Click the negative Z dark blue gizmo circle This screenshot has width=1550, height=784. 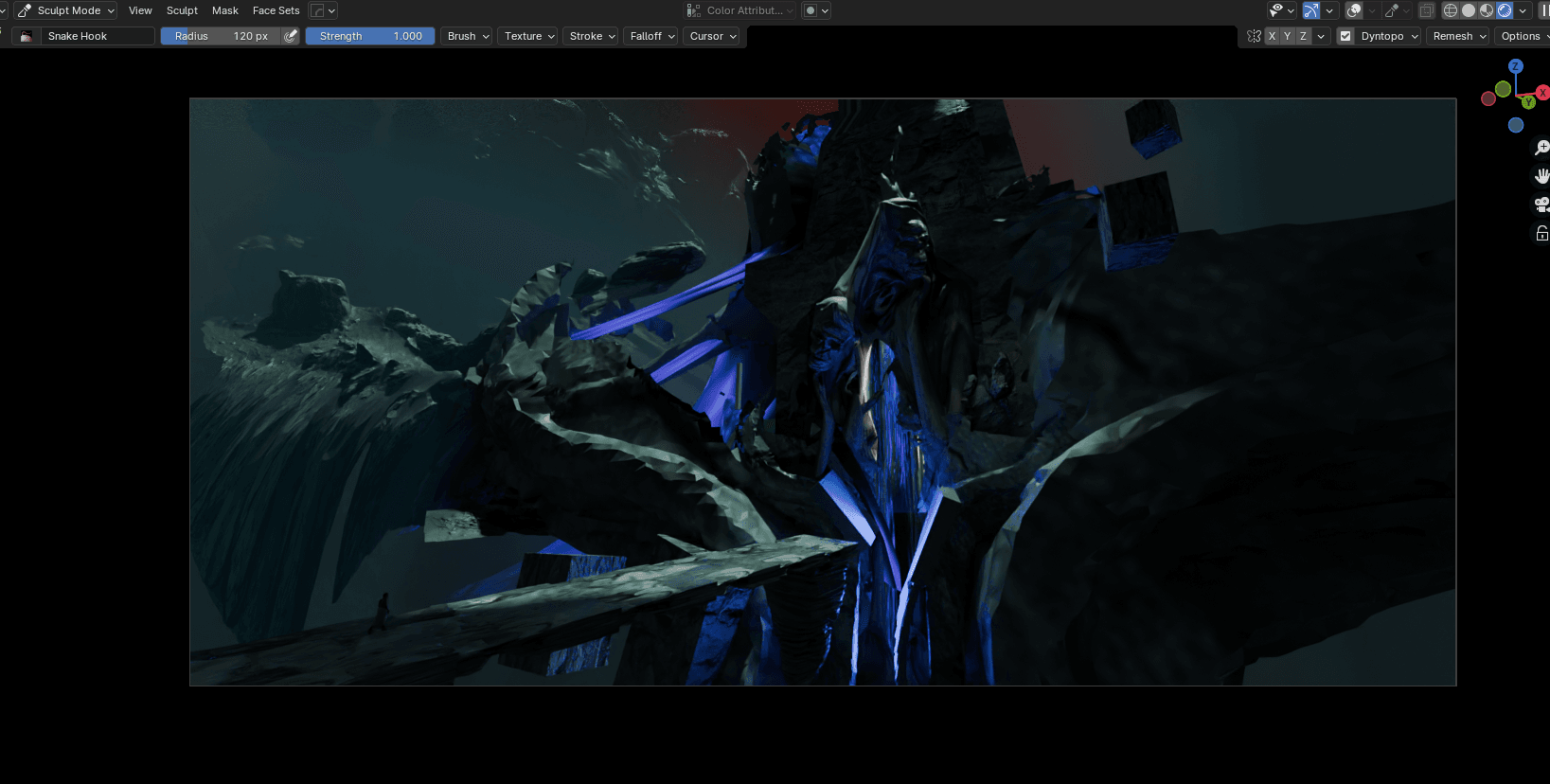(1516, 125)
